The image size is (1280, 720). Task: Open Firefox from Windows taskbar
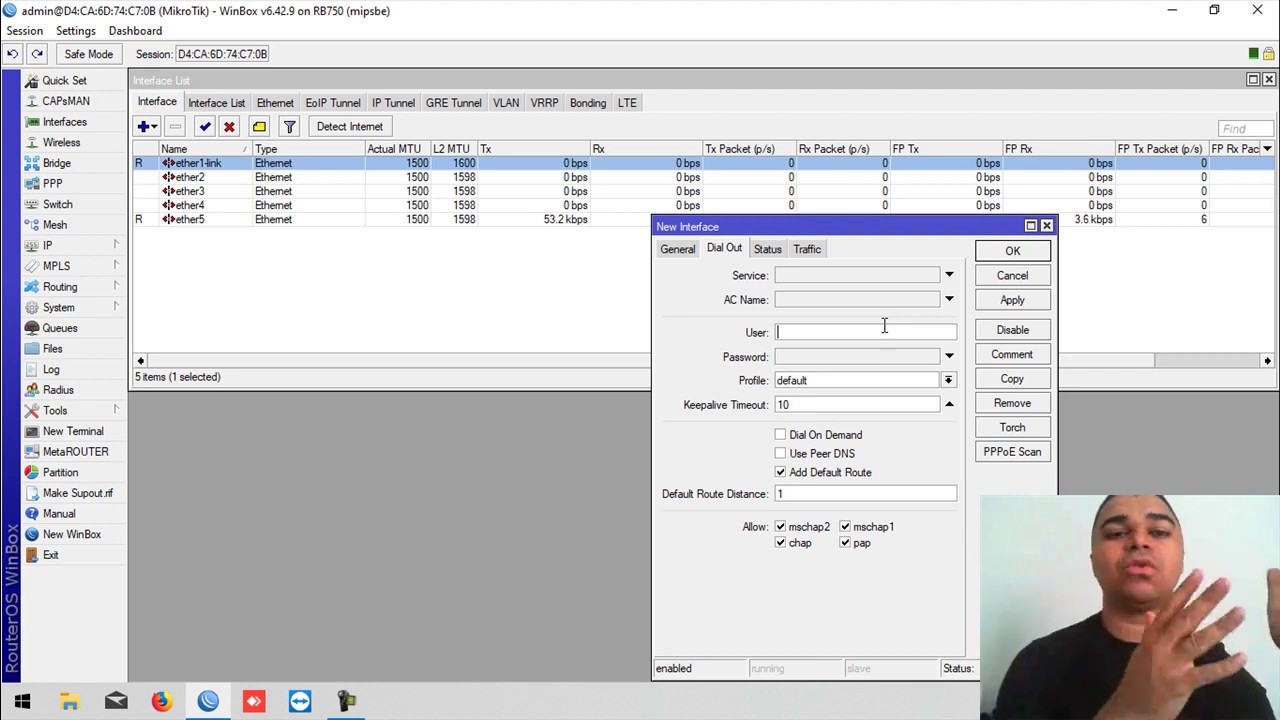click(x=162, y=701)
